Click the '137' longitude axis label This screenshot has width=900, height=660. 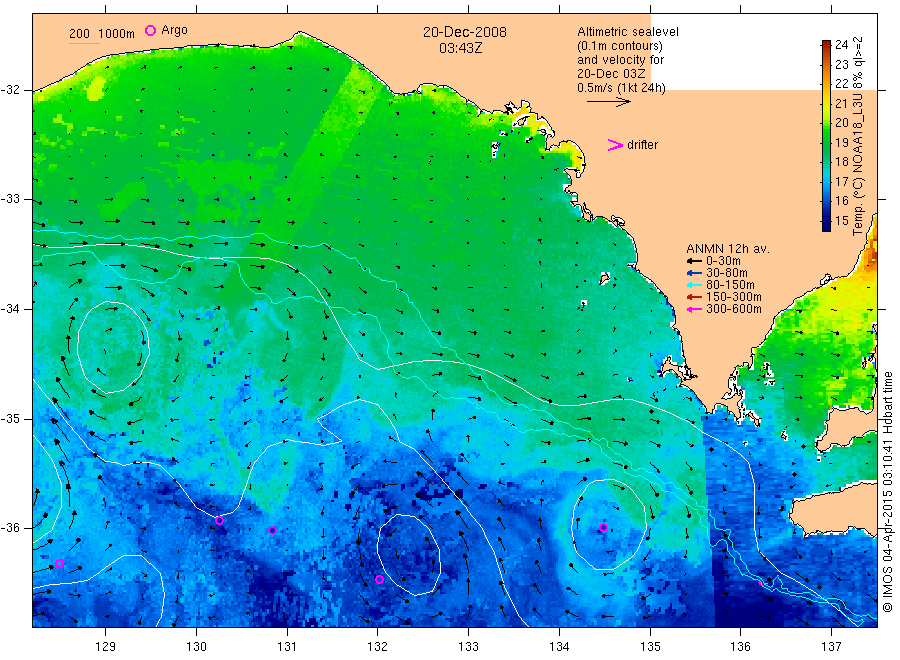[832, 647]
